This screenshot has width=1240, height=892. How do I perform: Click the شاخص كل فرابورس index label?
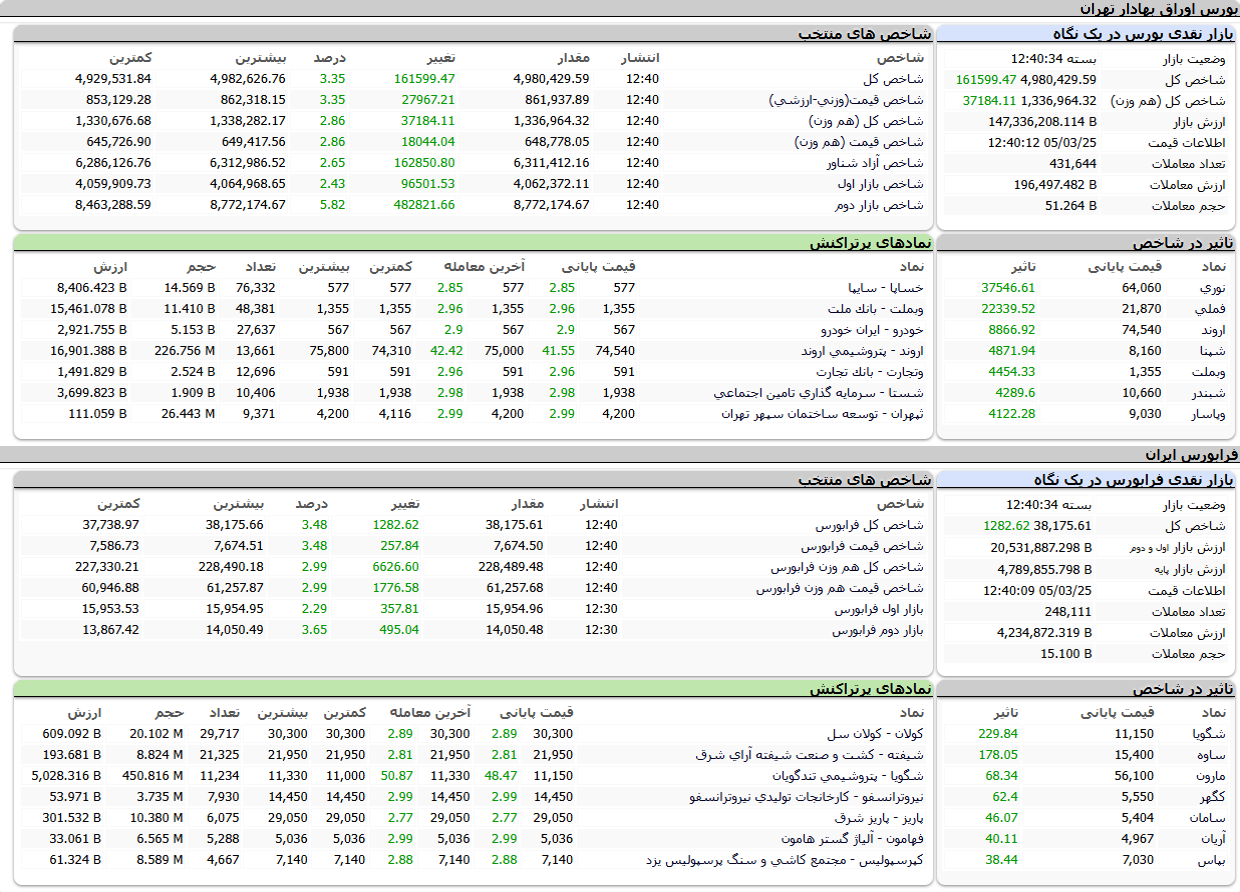[870, 525]
